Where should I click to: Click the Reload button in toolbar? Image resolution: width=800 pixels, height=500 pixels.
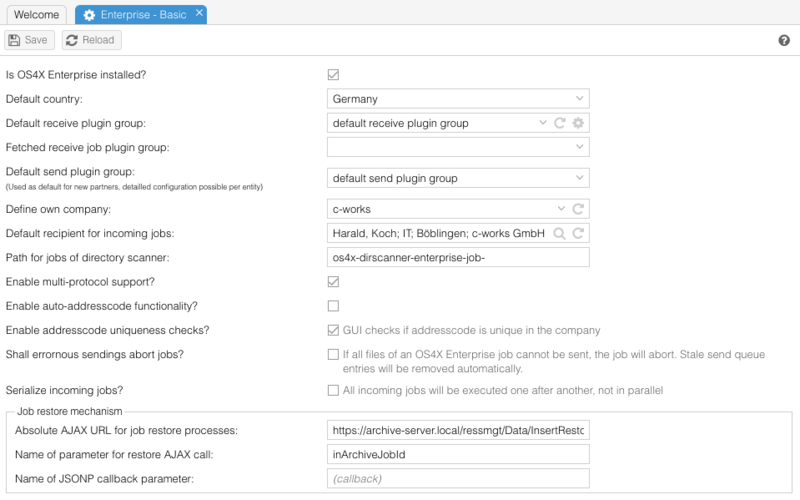click(90, 40)
